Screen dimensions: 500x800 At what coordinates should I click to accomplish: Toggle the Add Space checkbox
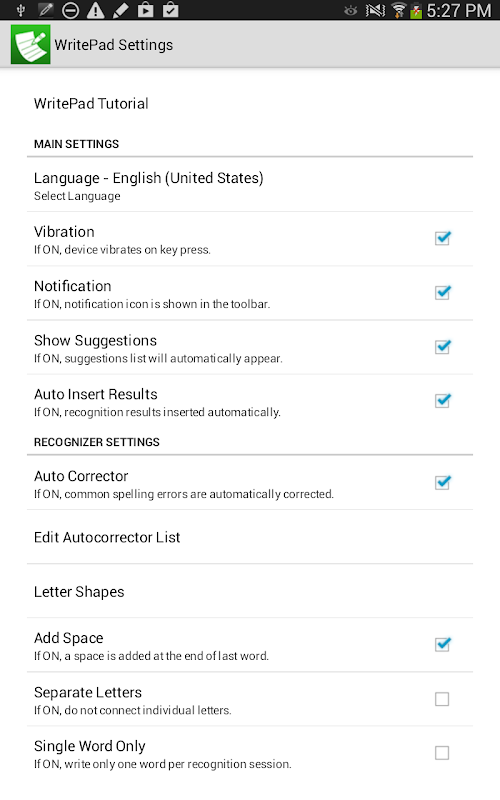pyautogui.click(x=442, y=644)
